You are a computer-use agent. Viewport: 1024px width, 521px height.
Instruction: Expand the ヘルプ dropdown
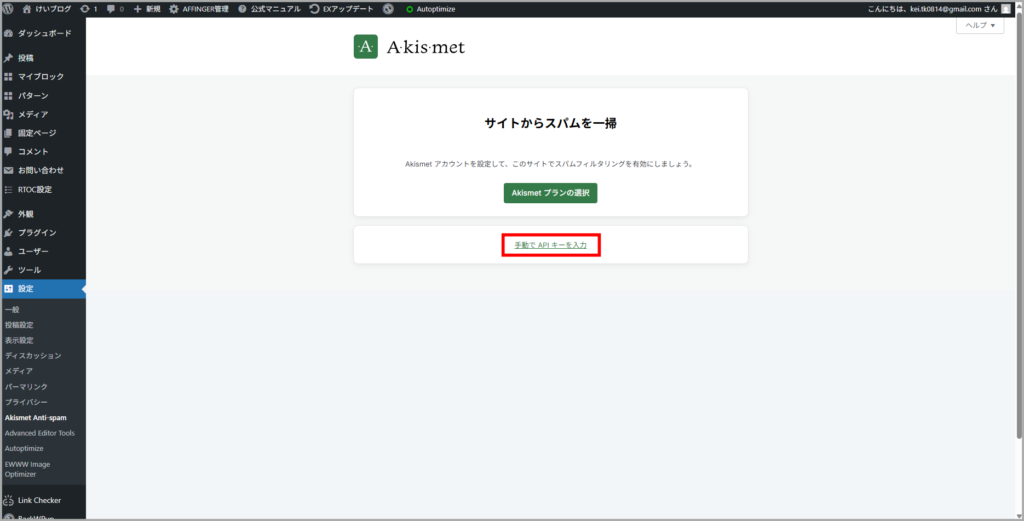pyautogui.click(x=979, y=26)
